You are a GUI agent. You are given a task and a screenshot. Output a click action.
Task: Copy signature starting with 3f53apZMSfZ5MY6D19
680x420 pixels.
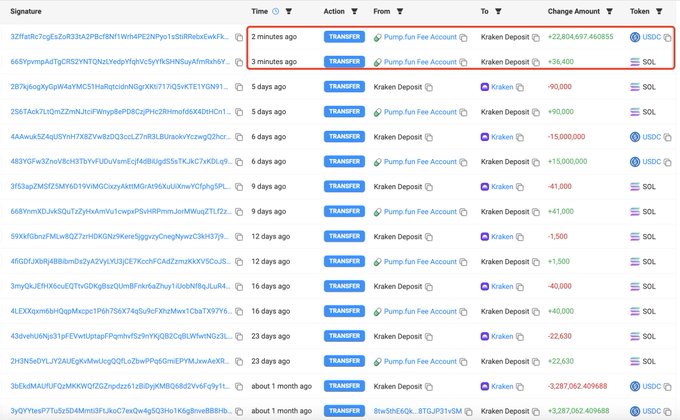click(239, 187)
